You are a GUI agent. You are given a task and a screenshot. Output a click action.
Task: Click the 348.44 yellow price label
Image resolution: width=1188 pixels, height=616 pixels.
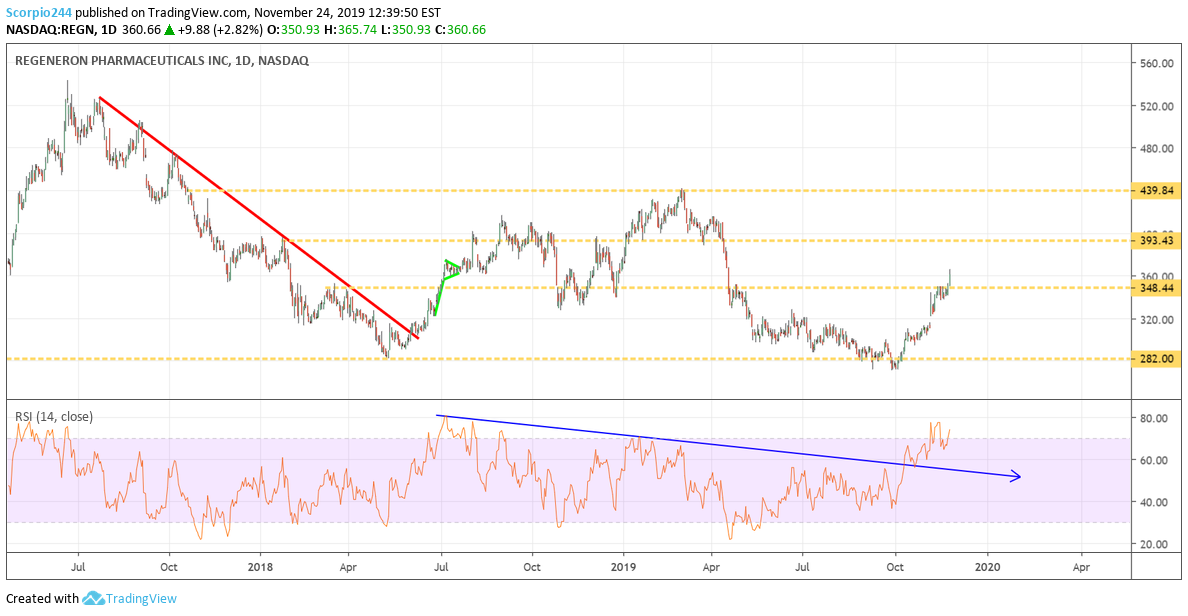click(x=1156, y=288)
